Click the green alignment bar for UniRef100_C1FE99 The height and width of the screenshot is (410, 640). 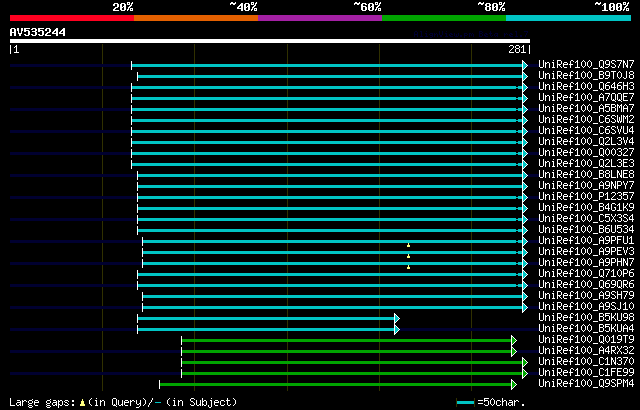[x=352, y=374]
